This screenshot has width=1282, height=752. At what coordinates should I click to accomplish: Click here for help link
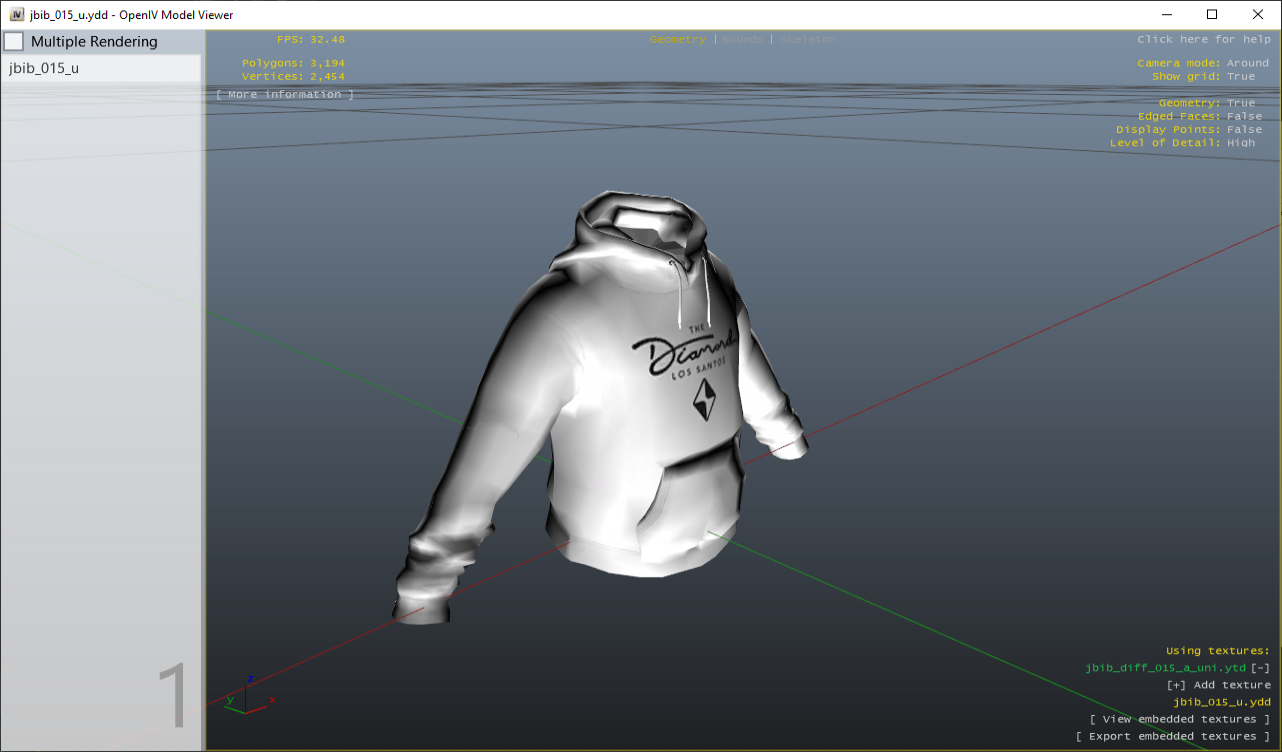(x=1203, y=39)
